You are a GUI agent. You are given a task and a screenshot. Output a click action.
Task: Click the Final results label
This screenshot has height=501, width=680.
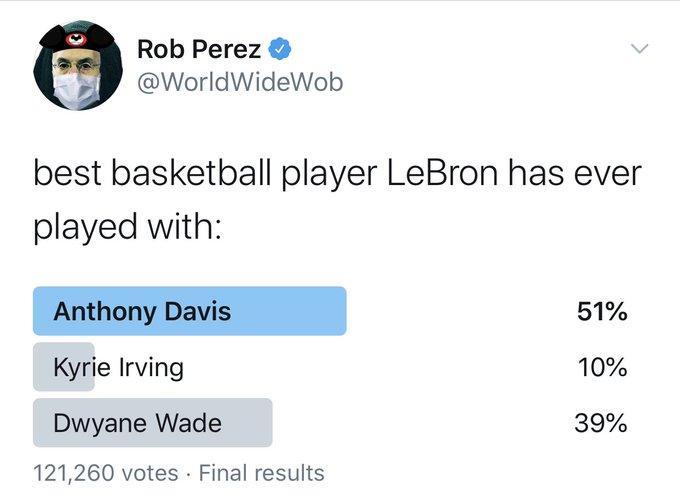click(262, 472)
